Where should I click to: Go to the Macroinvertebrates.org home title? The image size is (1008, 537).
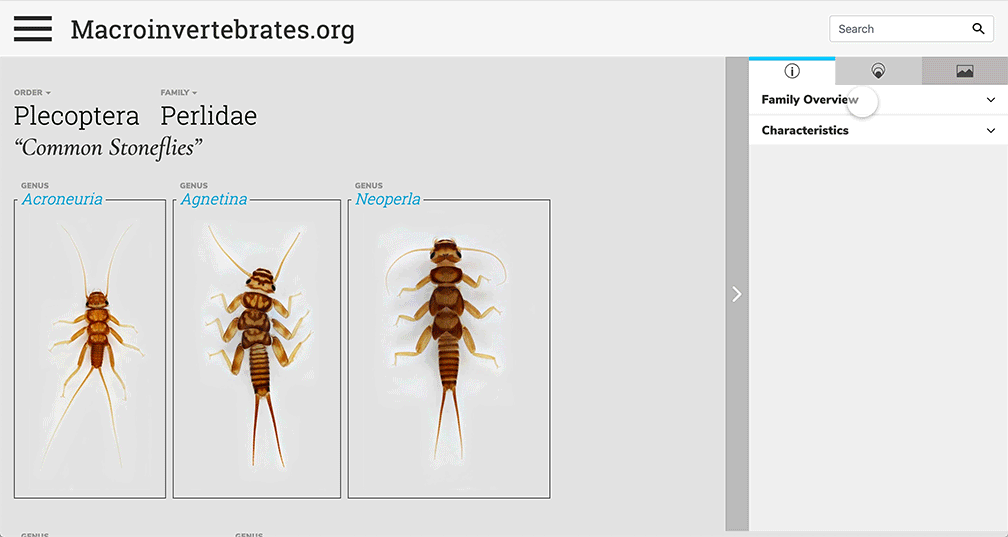point(212,30)
